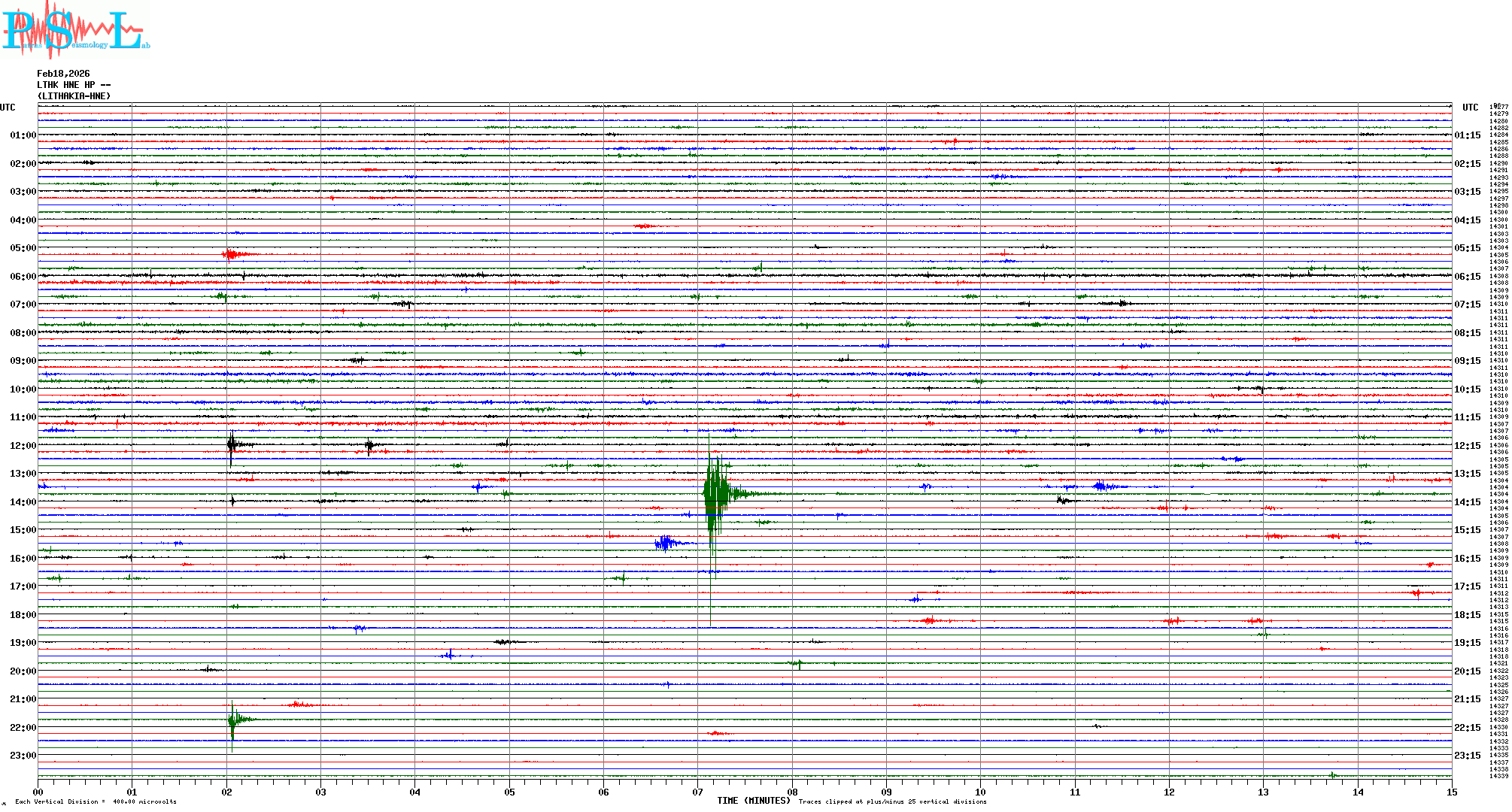Click the black seismic spike on the 12:00 trace
This screenshot has width=1512, height=812.
(232, 444)
